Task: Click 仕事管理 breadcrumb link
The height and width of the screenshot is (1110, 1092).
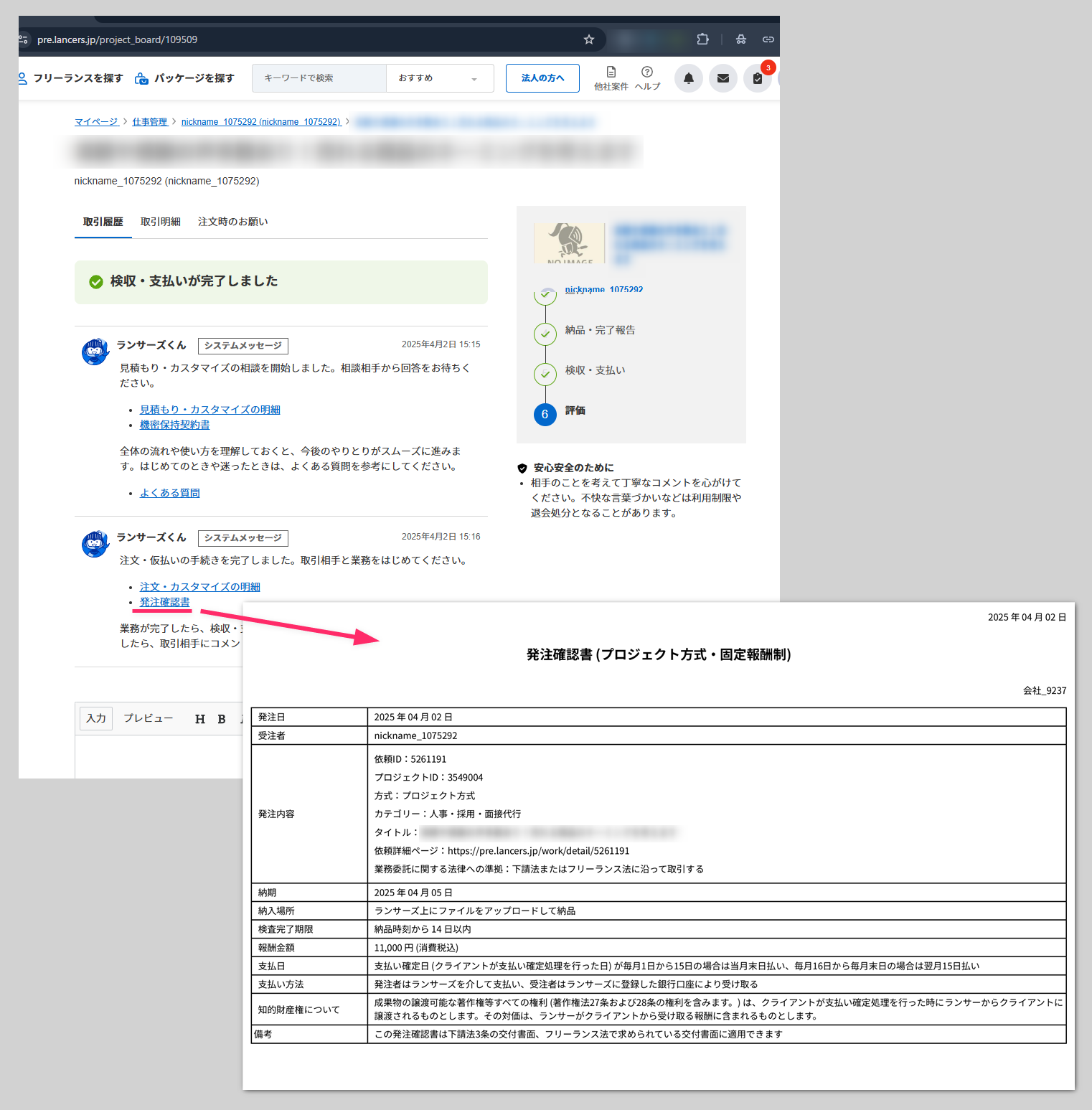Action: click(150, 122)
